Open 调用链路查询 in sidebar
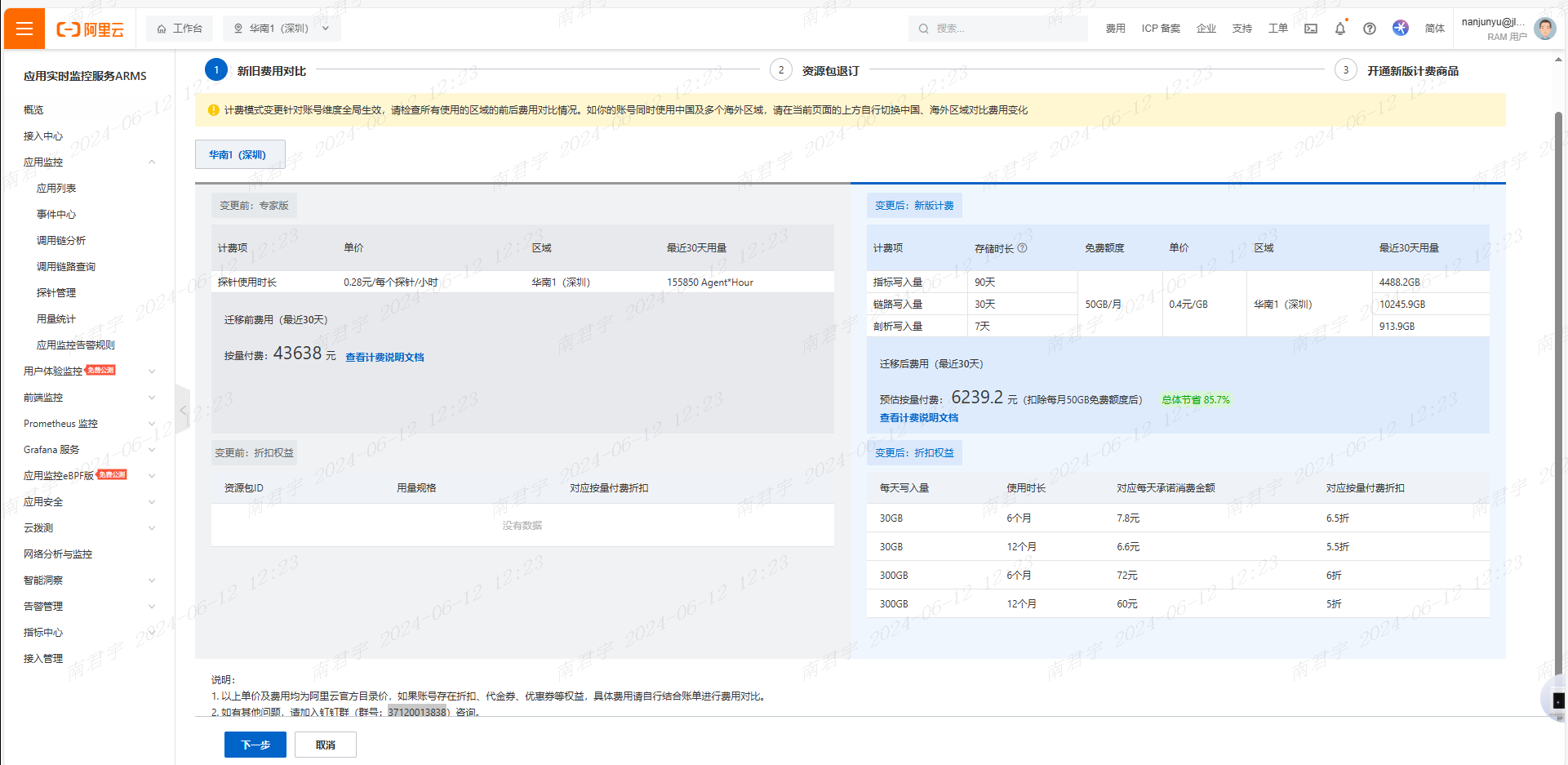Screen dimensions: 1568x765 click(x=66, y=267)
